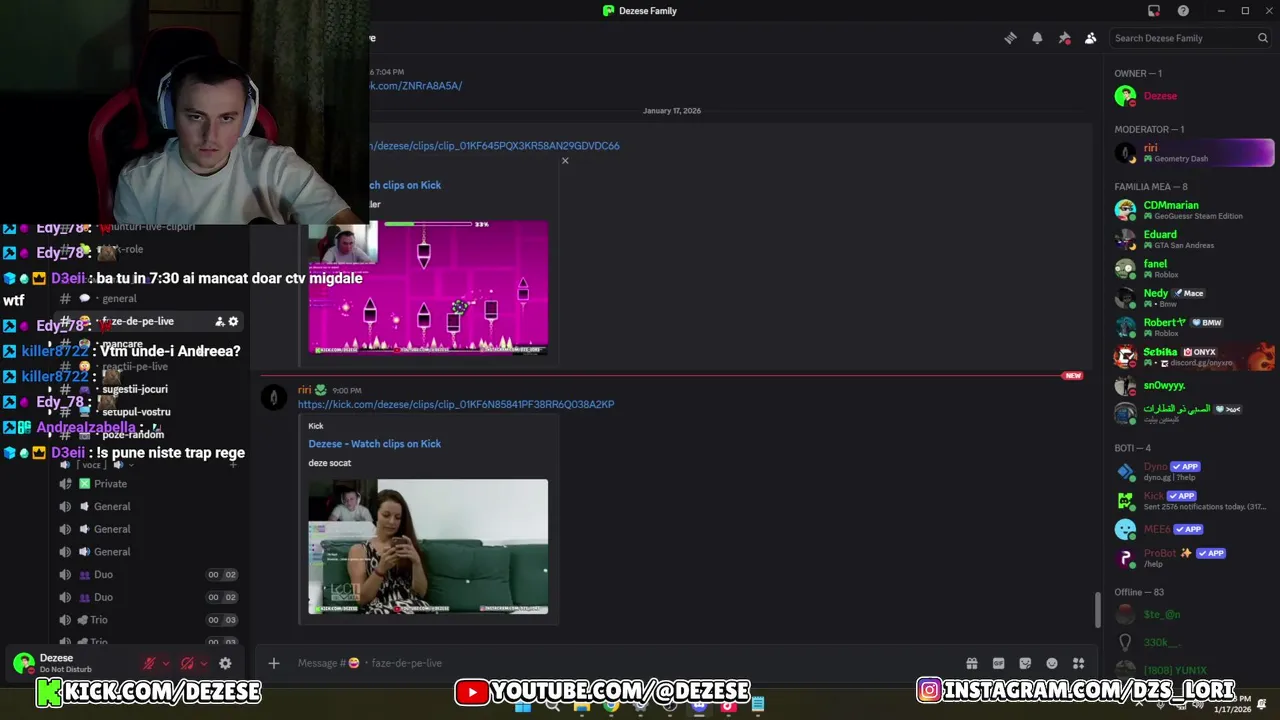The width and height of the screenshot is (1280, 720).
Task: Open the apps launcher icon in message bar
Action: point(1078,663)
